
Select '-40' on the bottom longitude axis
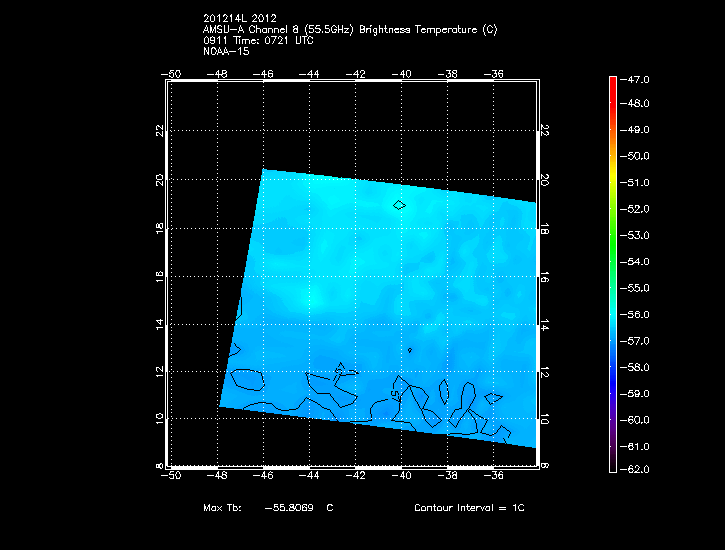(x=401, y=475)
